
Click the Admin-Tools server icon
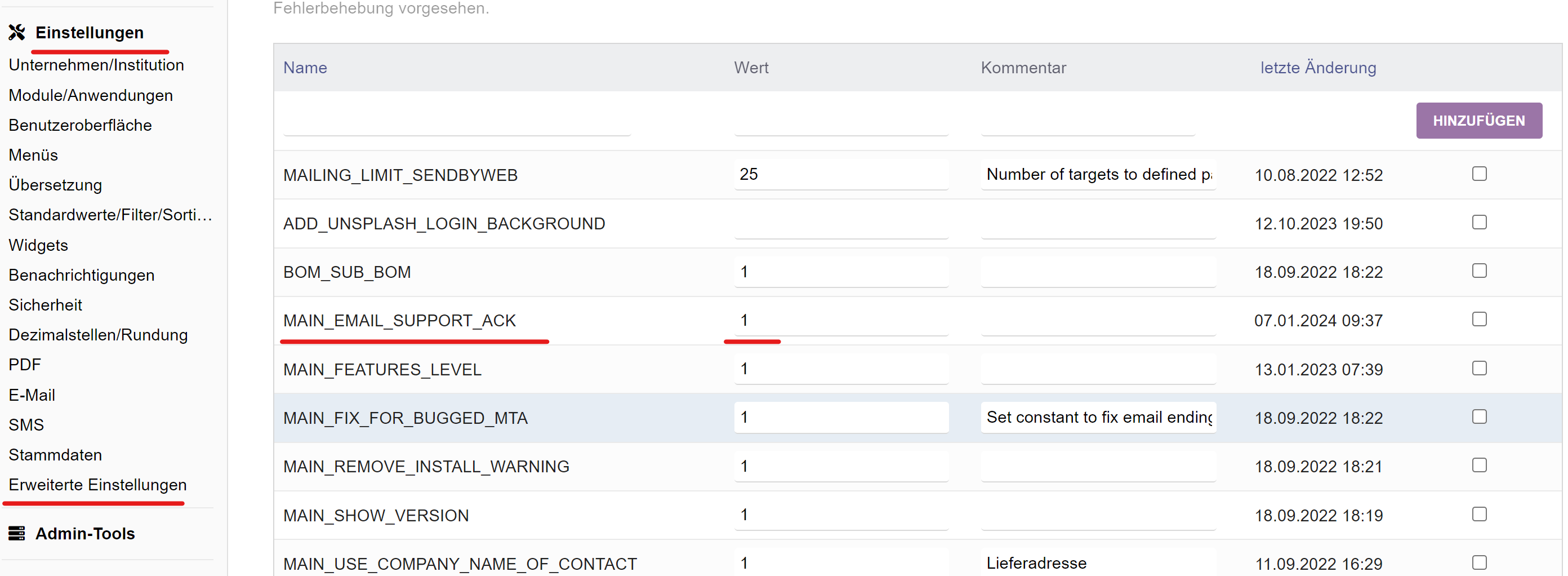(x=17, y=534)
